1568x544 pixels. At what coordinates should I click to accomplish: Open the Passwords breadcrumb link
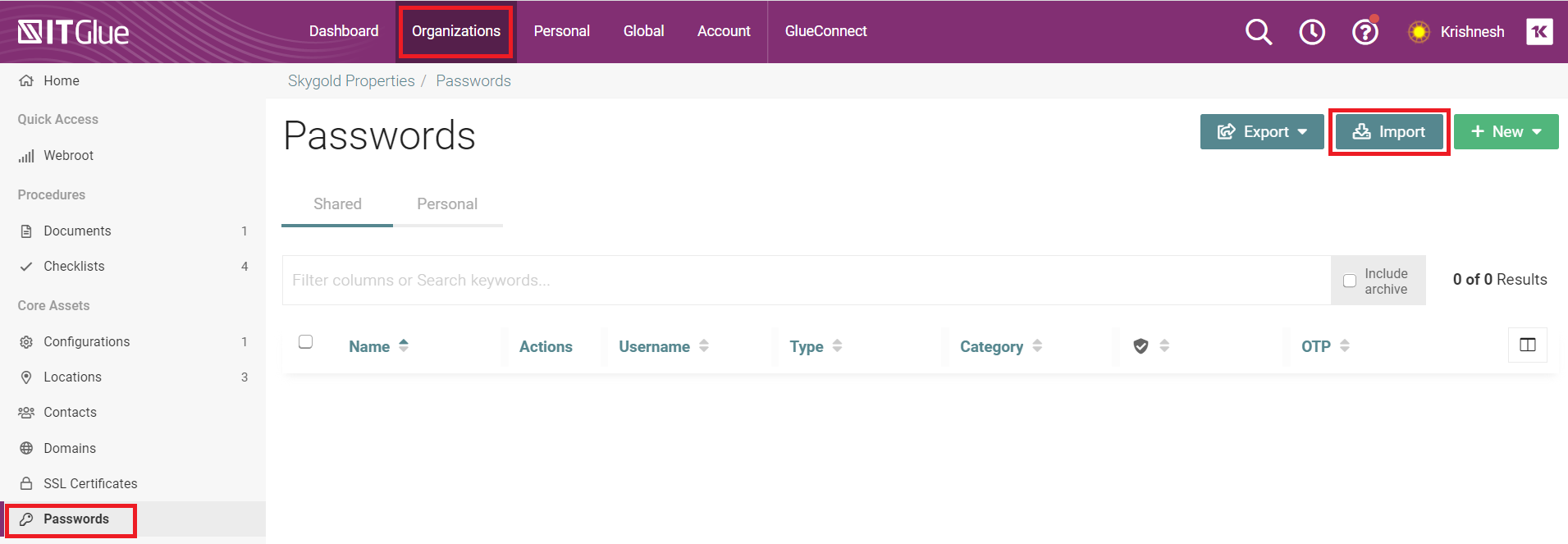(473, 81)
